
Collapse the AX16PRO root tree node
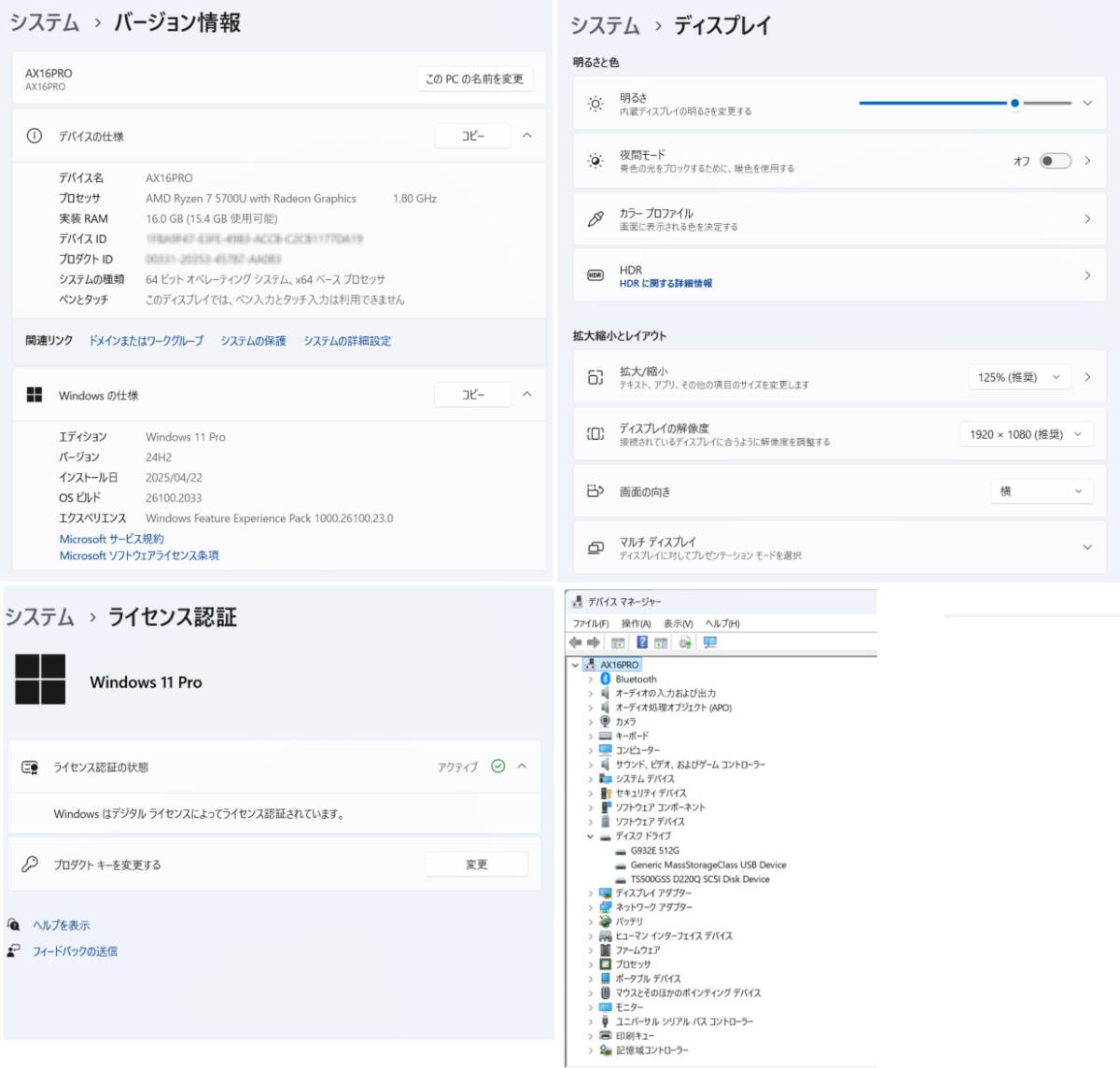click(575, 665)
